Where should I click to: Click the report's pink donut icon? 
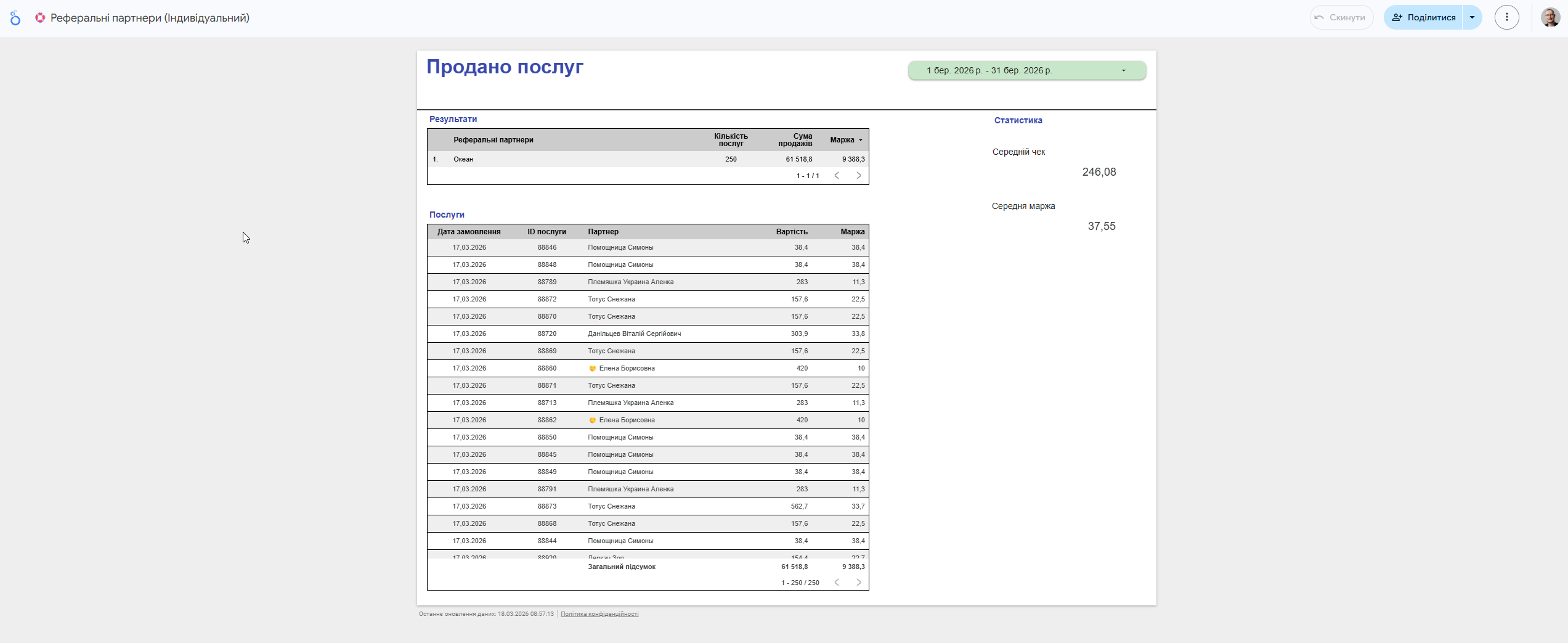(x=40, y=18)
